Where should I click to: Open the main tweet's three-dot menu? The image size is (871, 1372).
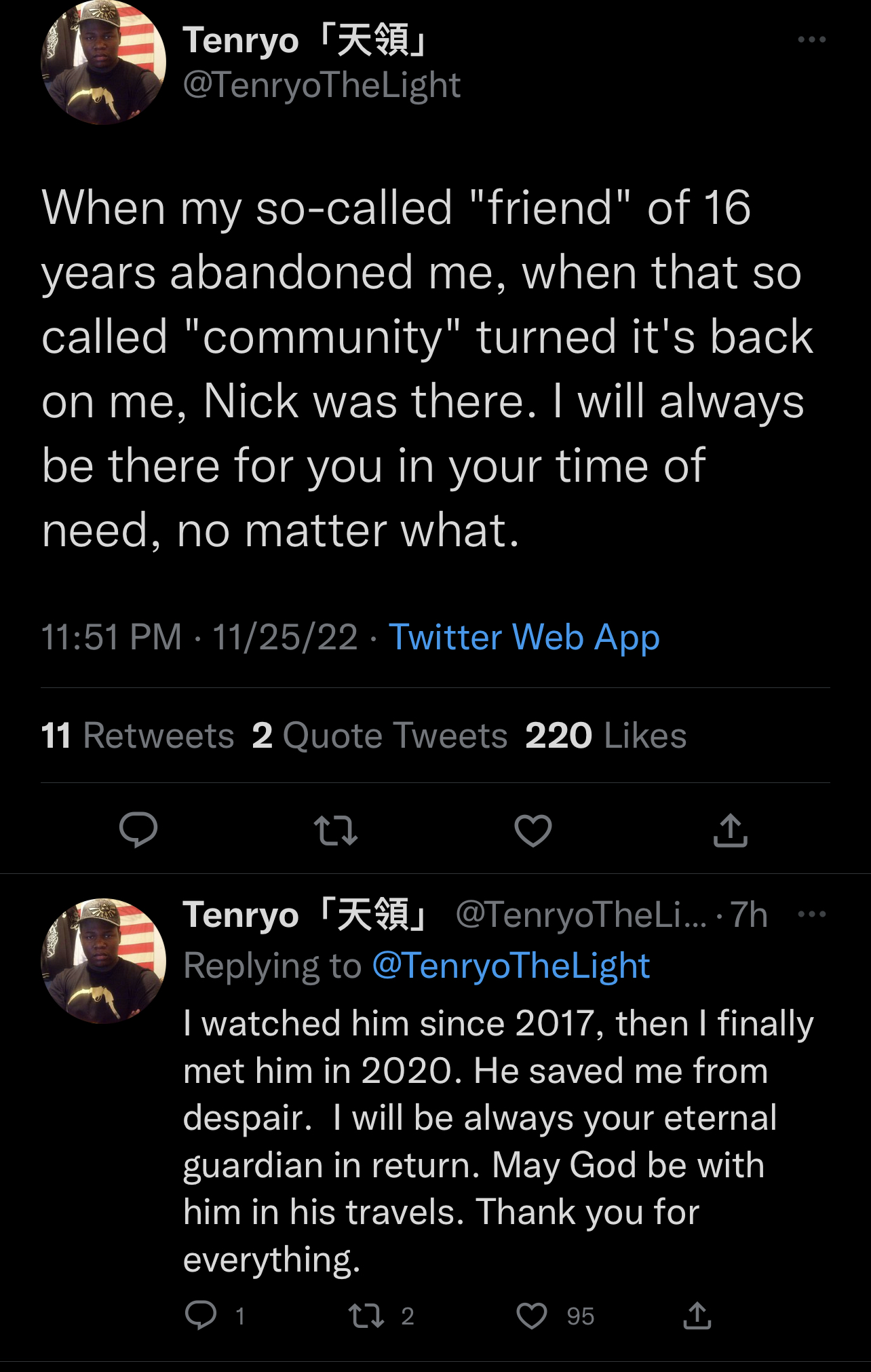[x=812, y=39]
